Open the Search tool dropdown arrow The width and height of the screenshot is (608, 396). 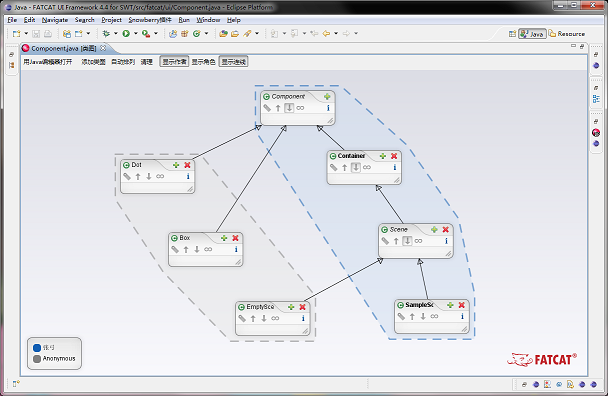(257, 34)
